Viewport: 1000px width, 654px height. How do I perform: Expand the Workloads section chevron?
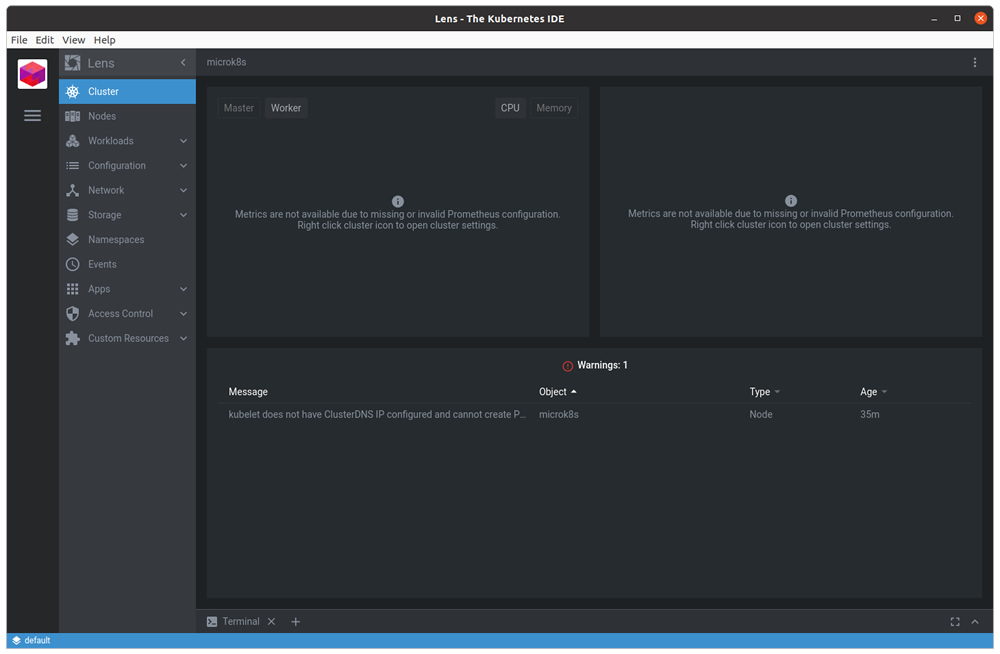(184, 141)
